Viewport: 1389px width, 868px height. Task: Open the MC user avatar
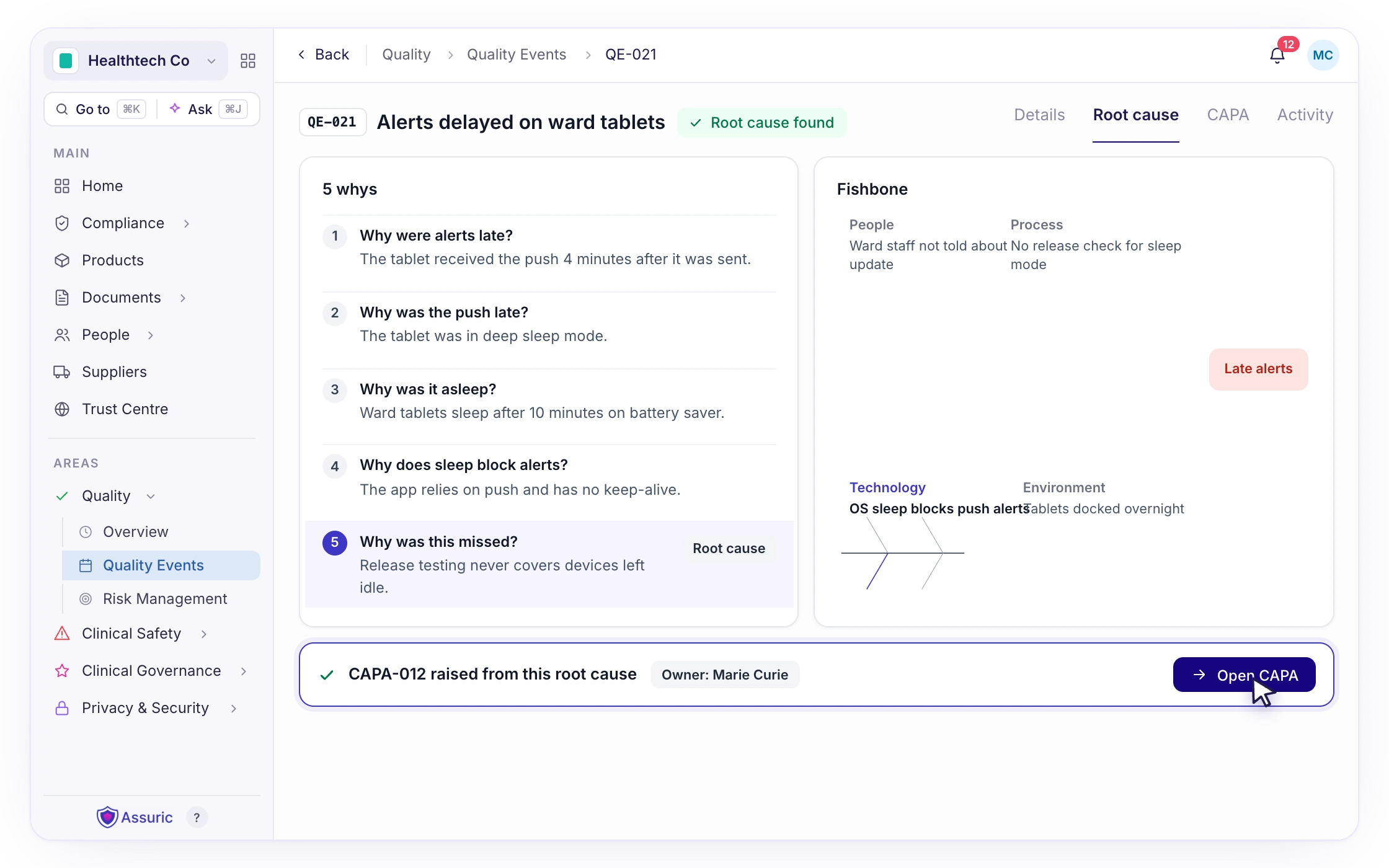pos(1323,55)
